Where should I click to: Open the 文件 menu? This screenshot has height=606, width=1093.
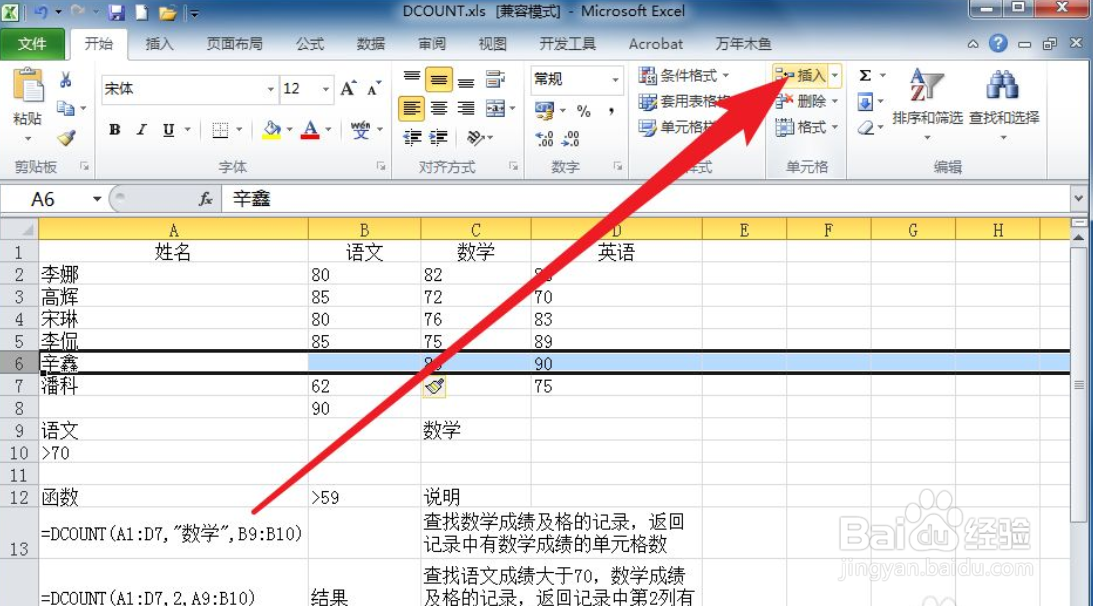coord(34,43)
